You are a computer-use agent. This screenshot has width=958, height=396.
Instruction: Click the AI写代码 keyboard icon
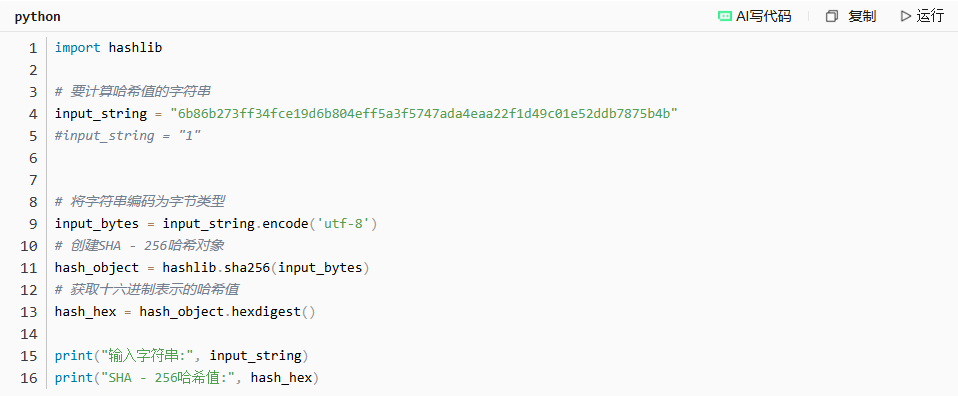[x=725, y=16]
